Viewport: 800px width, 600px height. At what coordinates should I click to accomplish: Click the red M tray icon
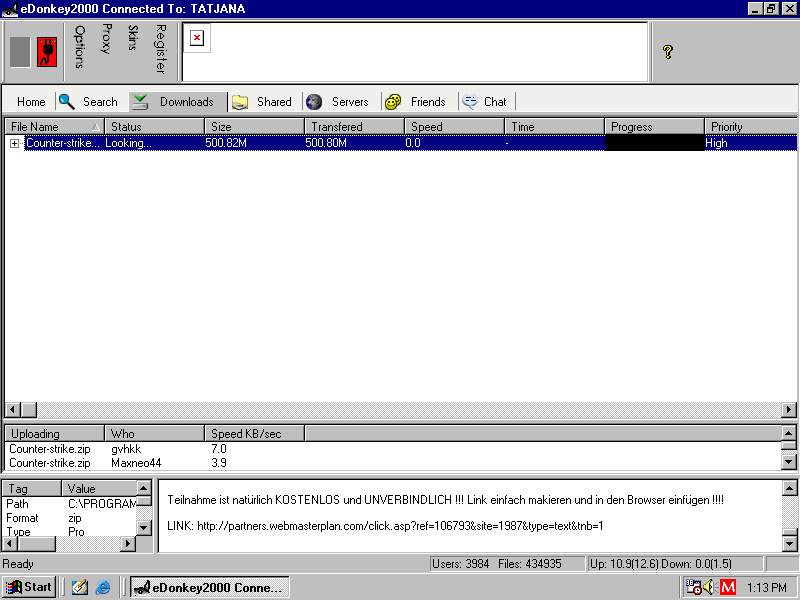point(728,587)
